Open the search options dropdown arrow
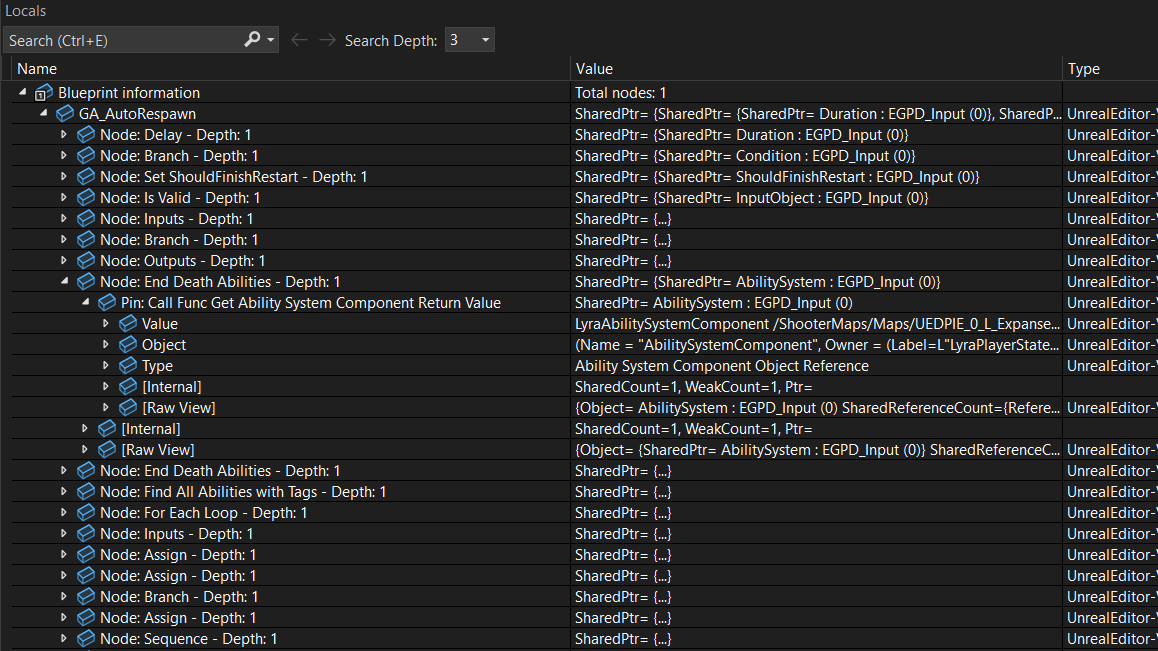 [x=268, y=39]
